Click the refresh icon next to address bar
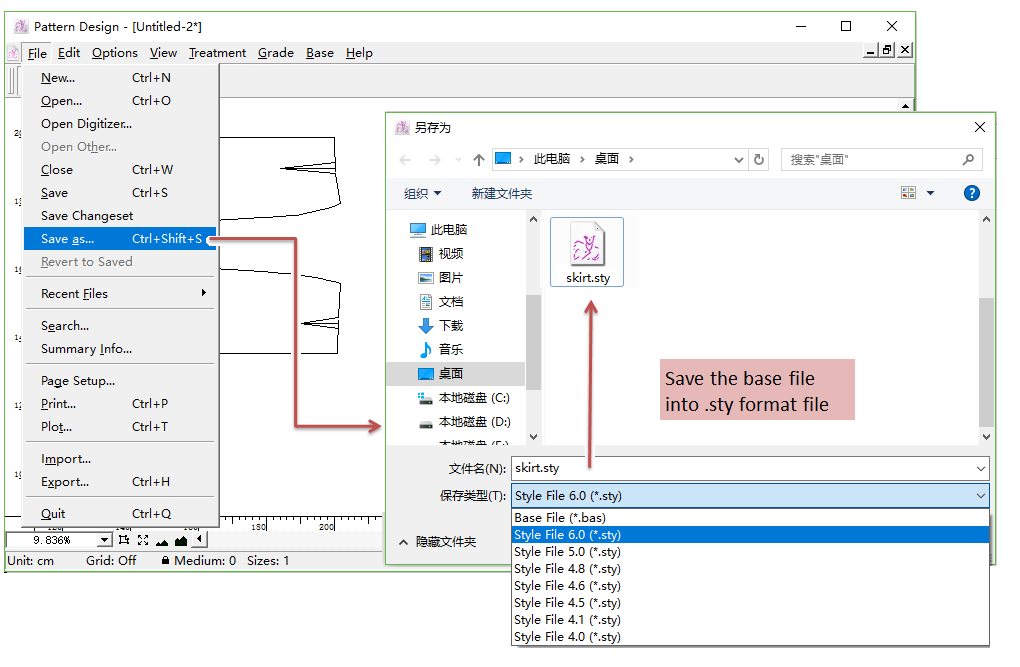The image size is (1020, 667). point(759,159)
